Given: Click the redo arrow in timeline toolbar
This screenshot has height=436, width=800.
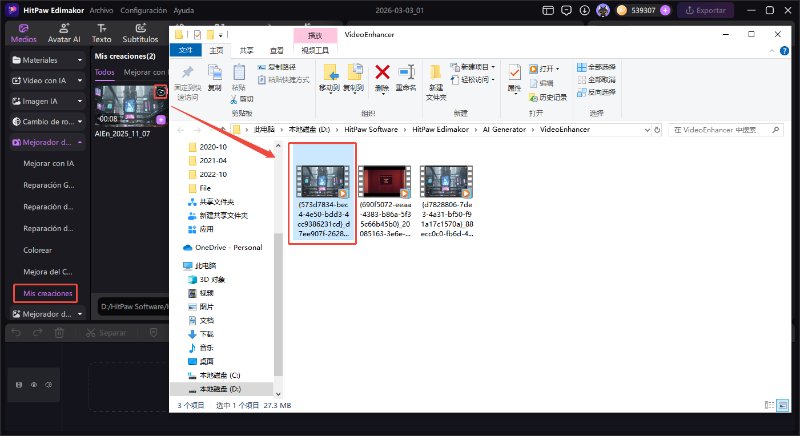Looking at the screenshot, I should click(37, 333).
